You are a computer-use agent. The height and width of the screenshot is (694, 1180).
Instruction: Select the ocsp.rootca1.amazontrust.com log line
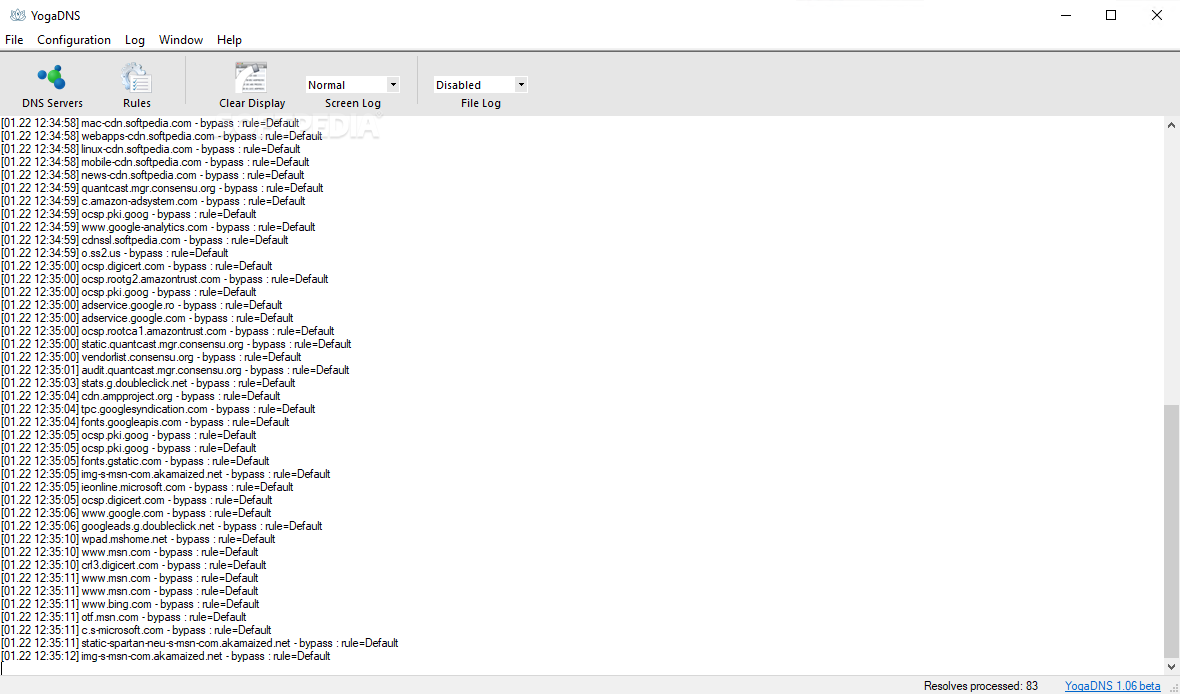pos(168,331)
